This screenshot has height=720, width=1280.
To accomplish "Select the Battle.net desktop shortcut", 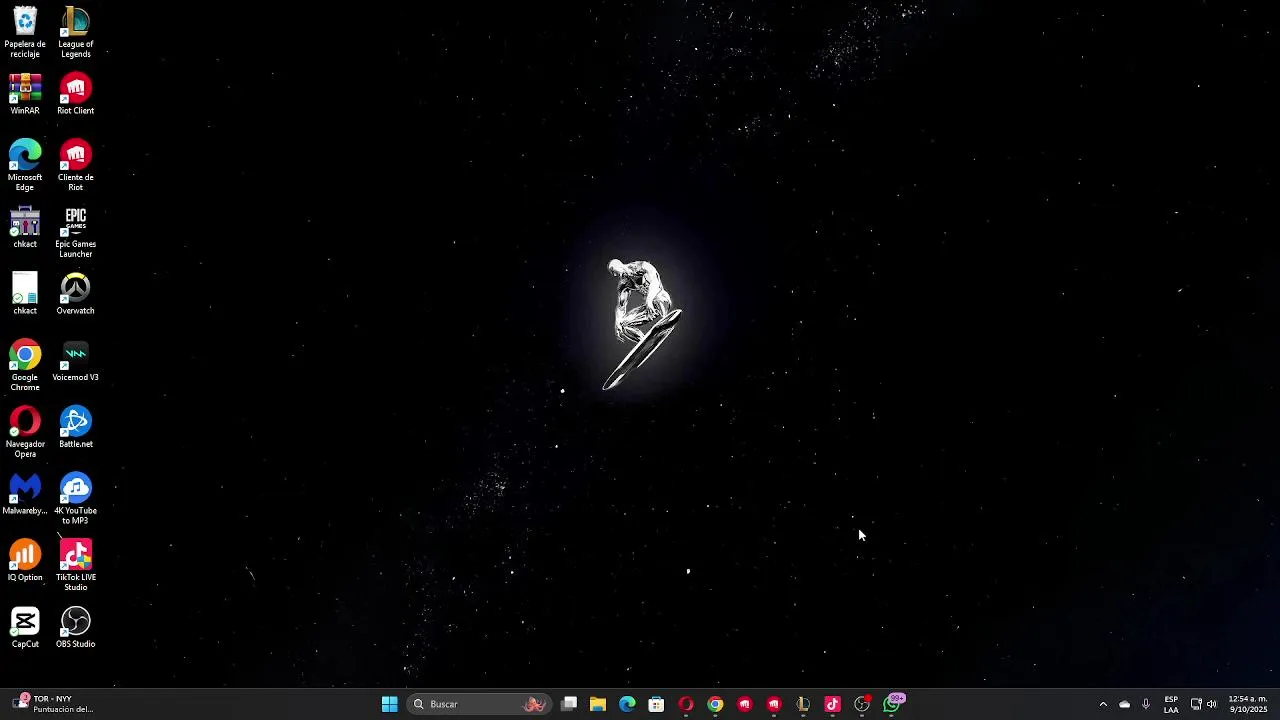I will (76, 428).
